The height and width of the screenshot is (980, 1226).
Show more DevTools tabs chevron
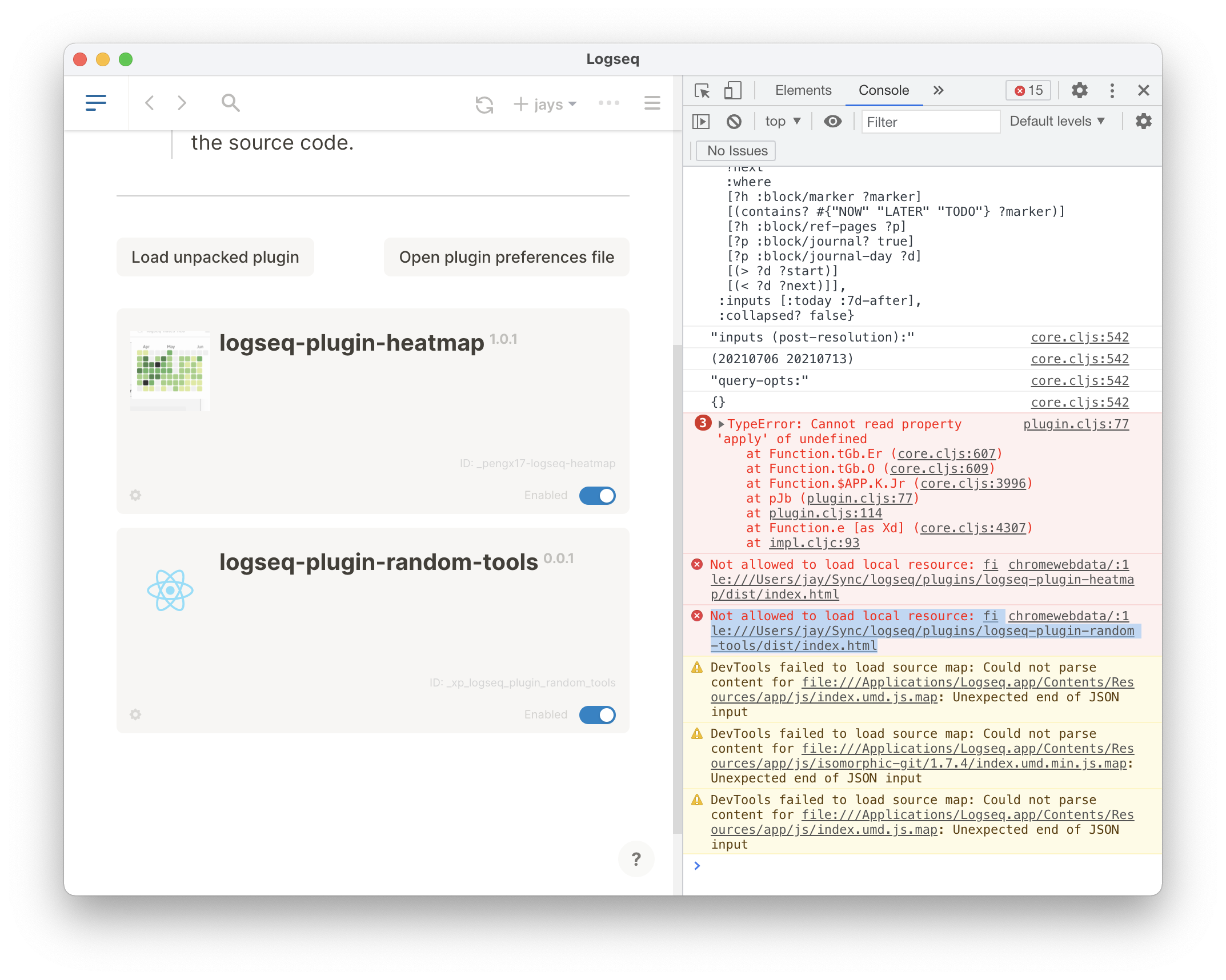click(x=938, y=90)
